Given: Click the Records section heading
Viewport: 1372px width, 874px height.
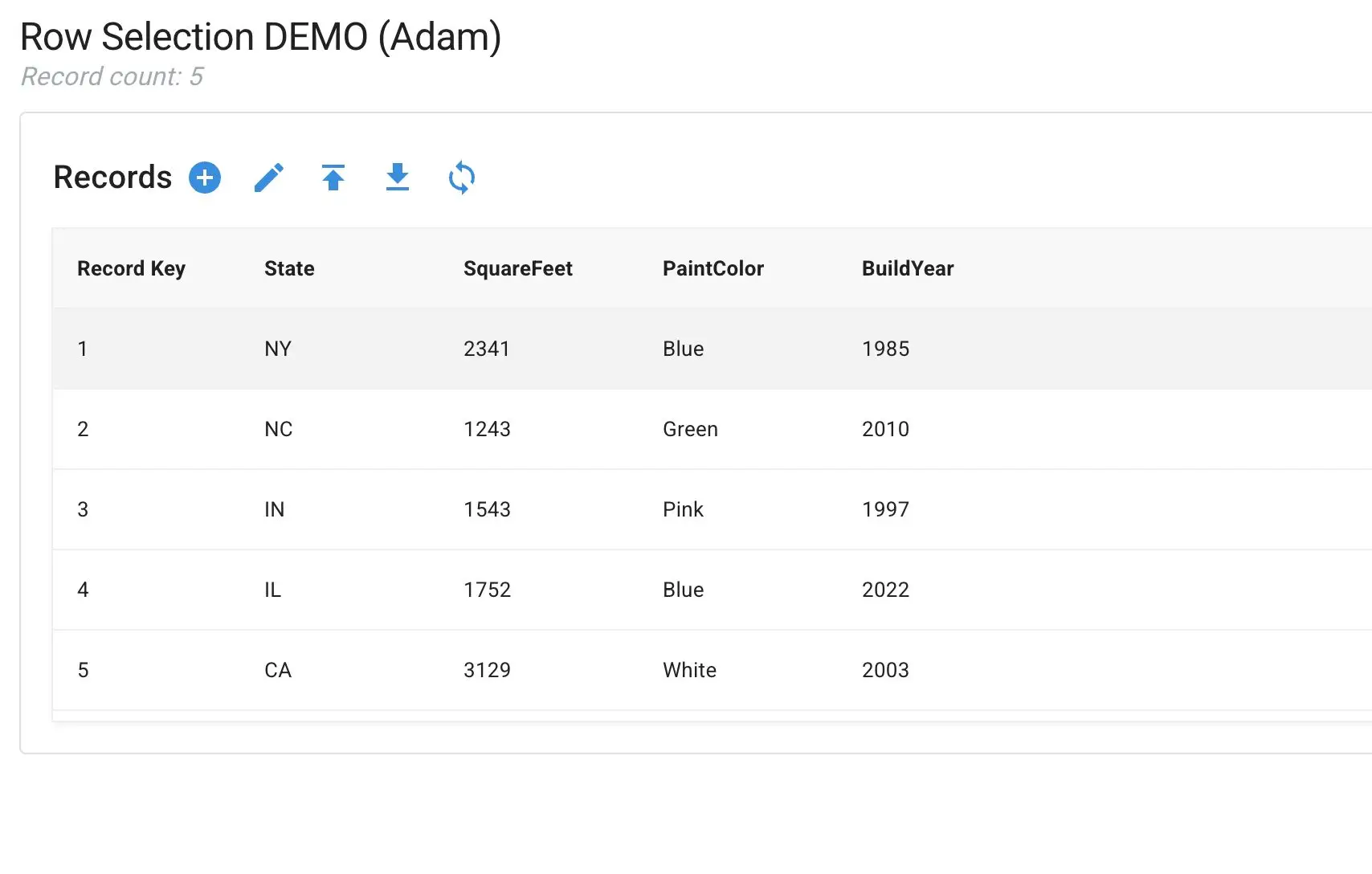Looking at the screenshot, I should point(112,178).
